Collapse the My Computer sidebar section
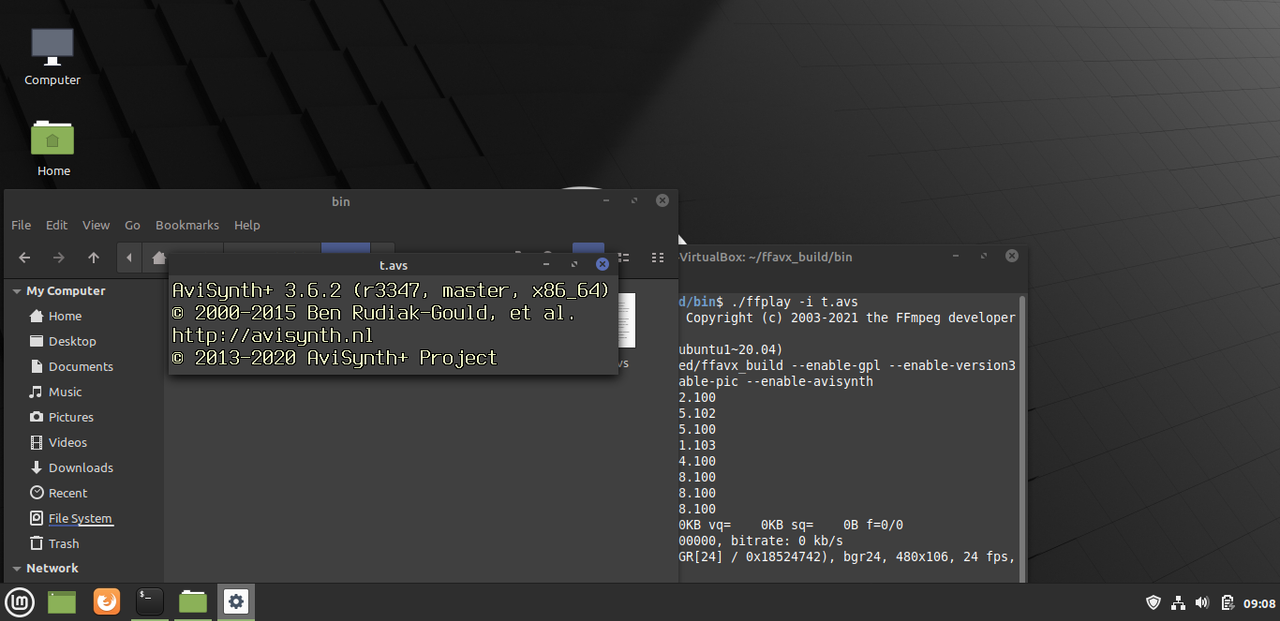The image size is (1280, 621). pos(17,291)
